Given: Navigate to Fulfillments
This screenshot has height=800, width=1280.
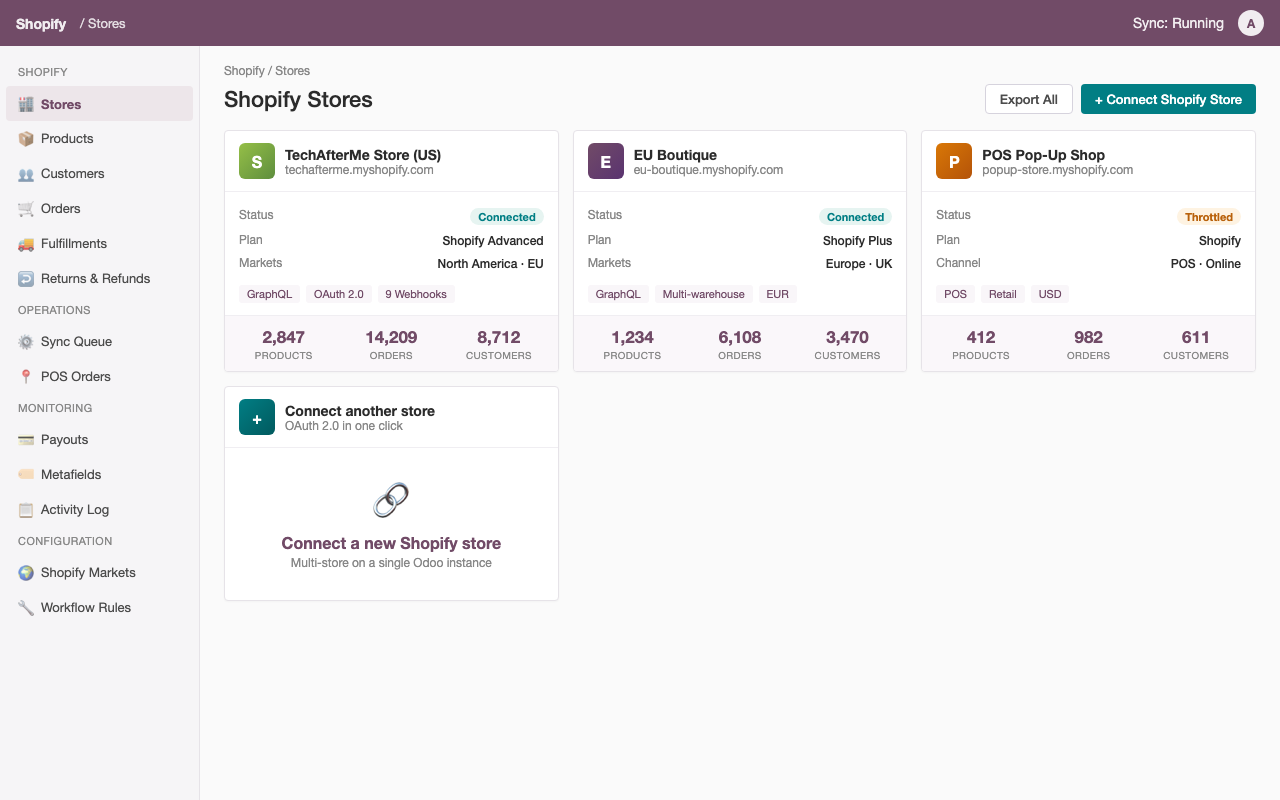Looking at the screenshot, I should pyautogui.click(x=99, y=244).
